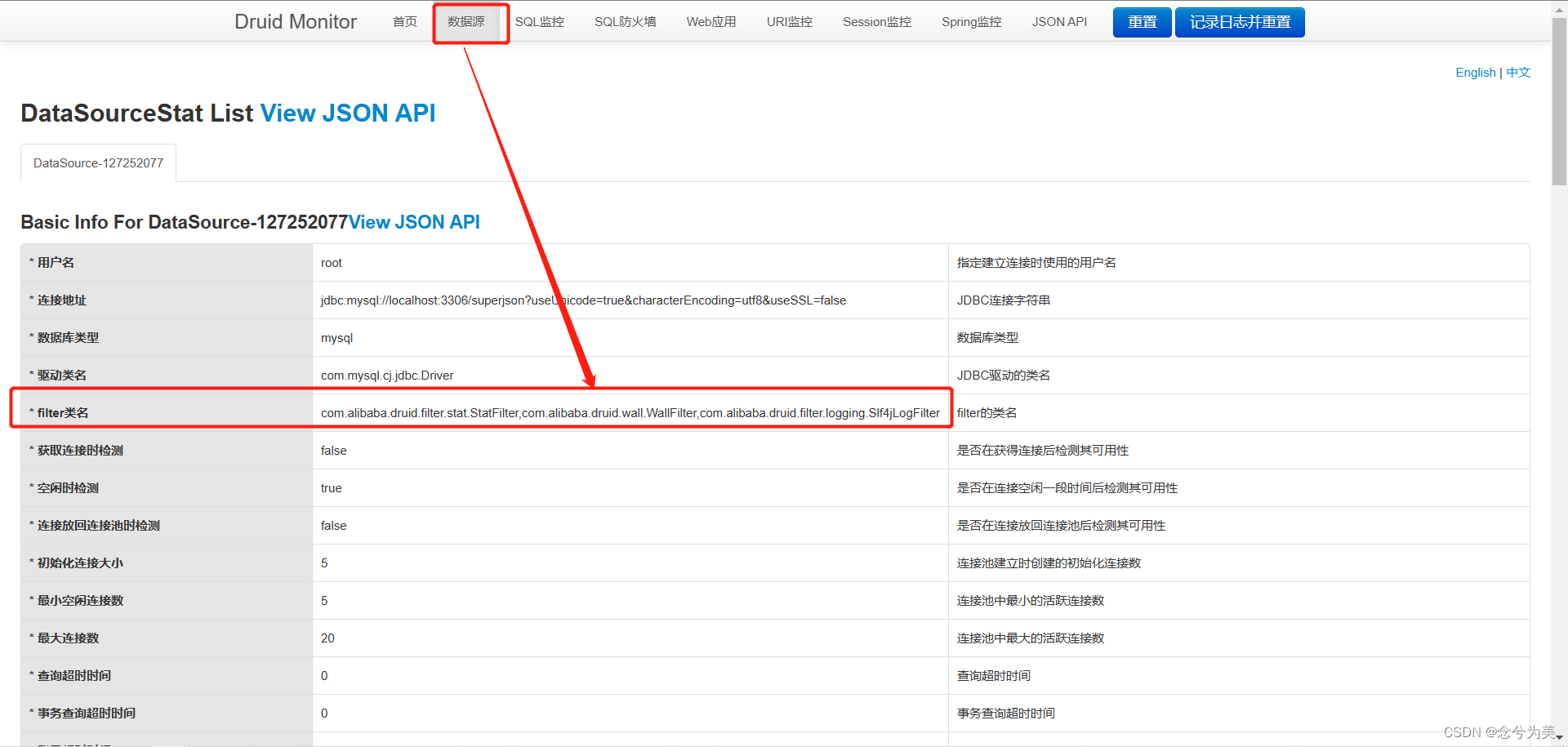Select the 最大连接数 value 20

(x=327, y=638)
